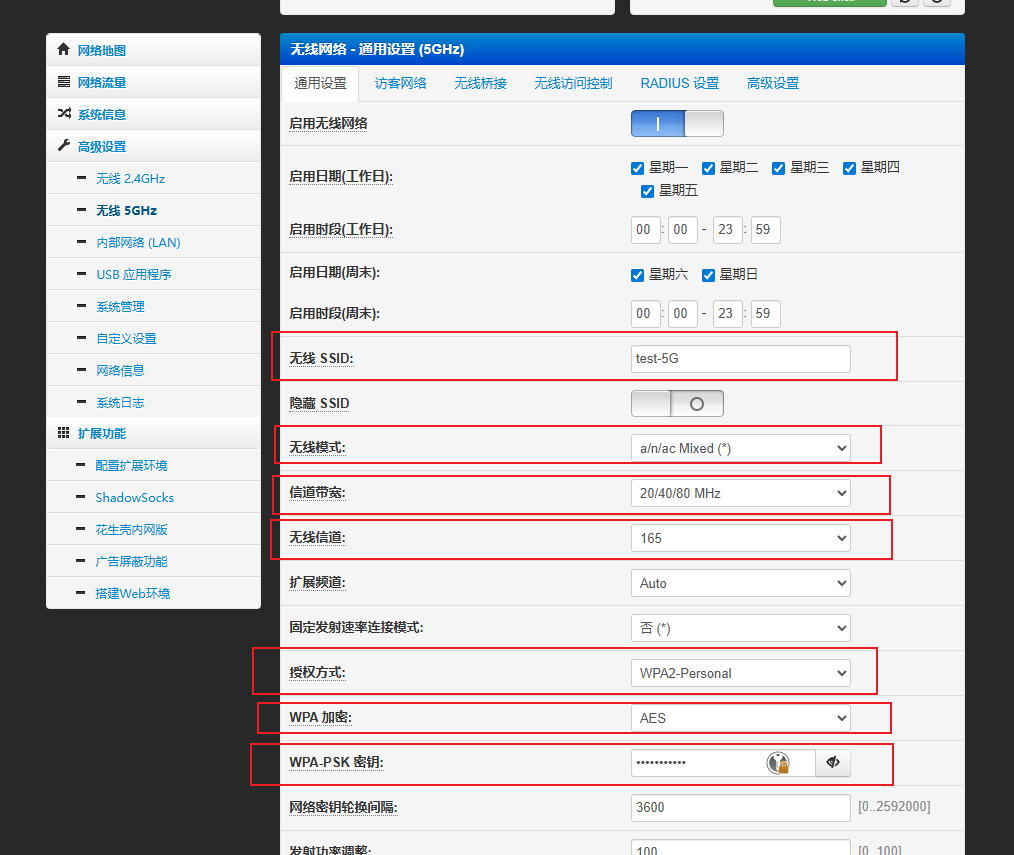Open the 授权方式 WPA2-Personal dropdown
Screen dimensions: 1014x855
pyautogui.click(x=740, y=673)
